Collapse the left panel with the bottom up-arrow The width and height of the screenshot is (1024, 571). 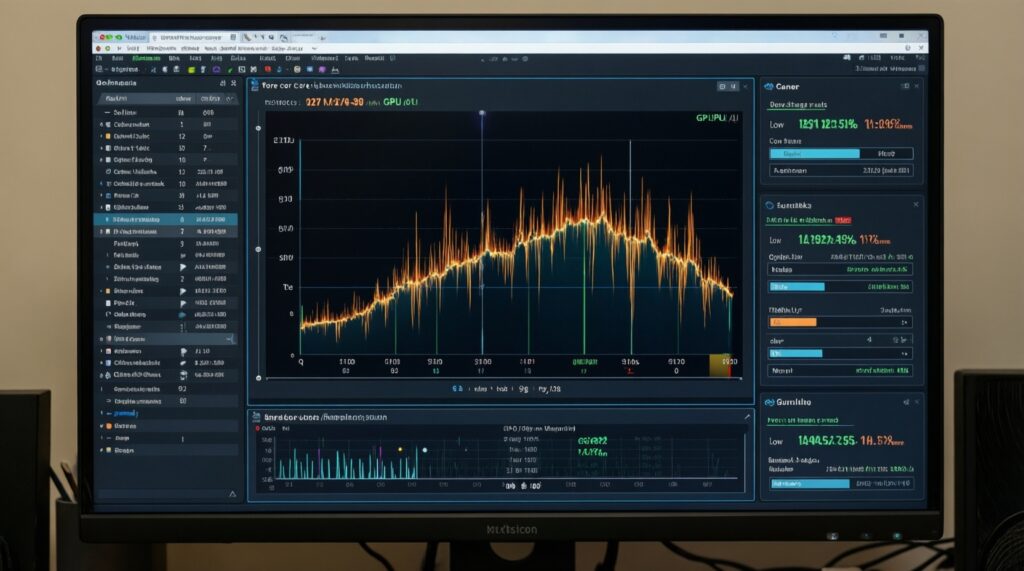[232, 493]
